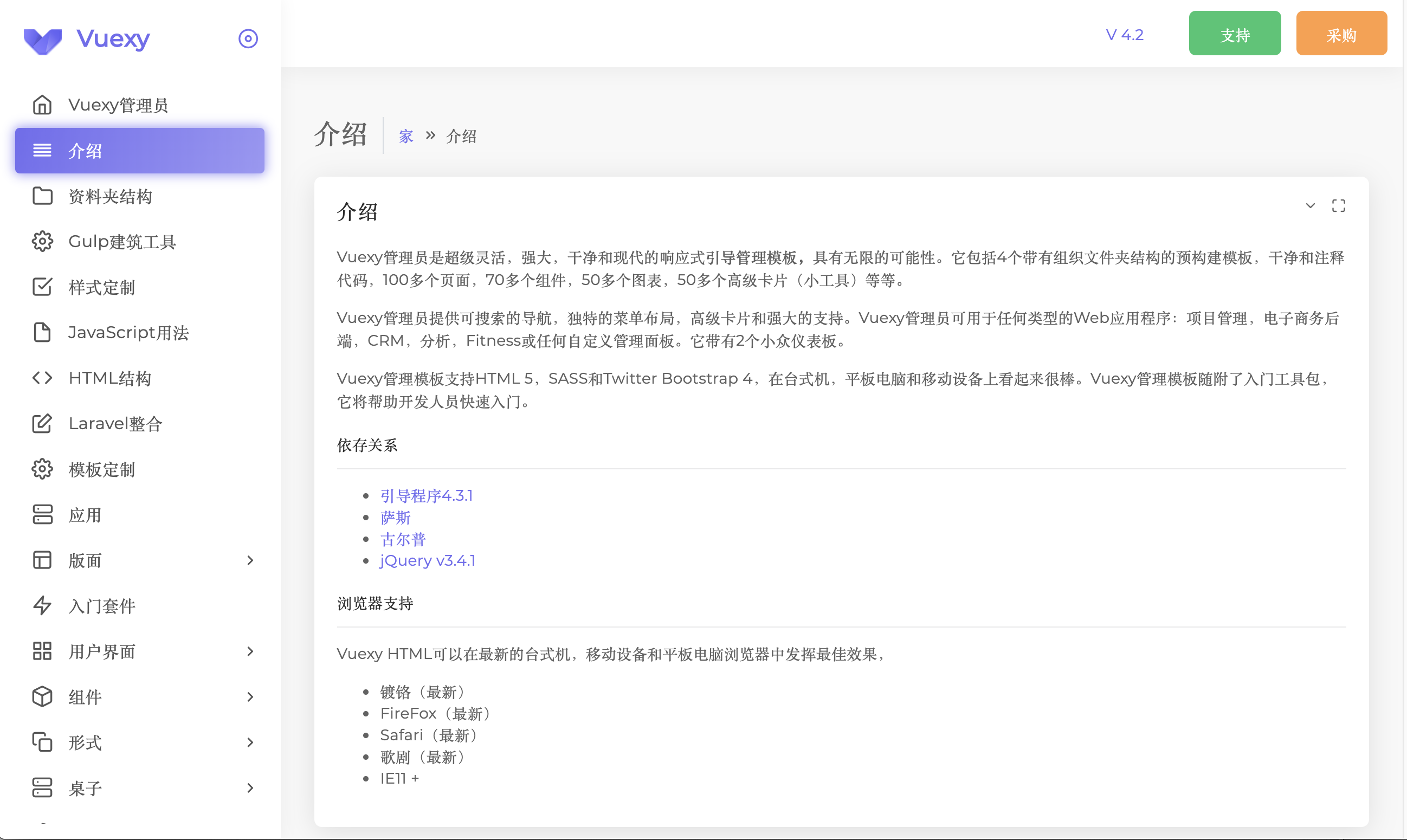The image size is (1407, 840).
Task: Click the lines icon beside 介绍 menu
Action: coord(42,151)
